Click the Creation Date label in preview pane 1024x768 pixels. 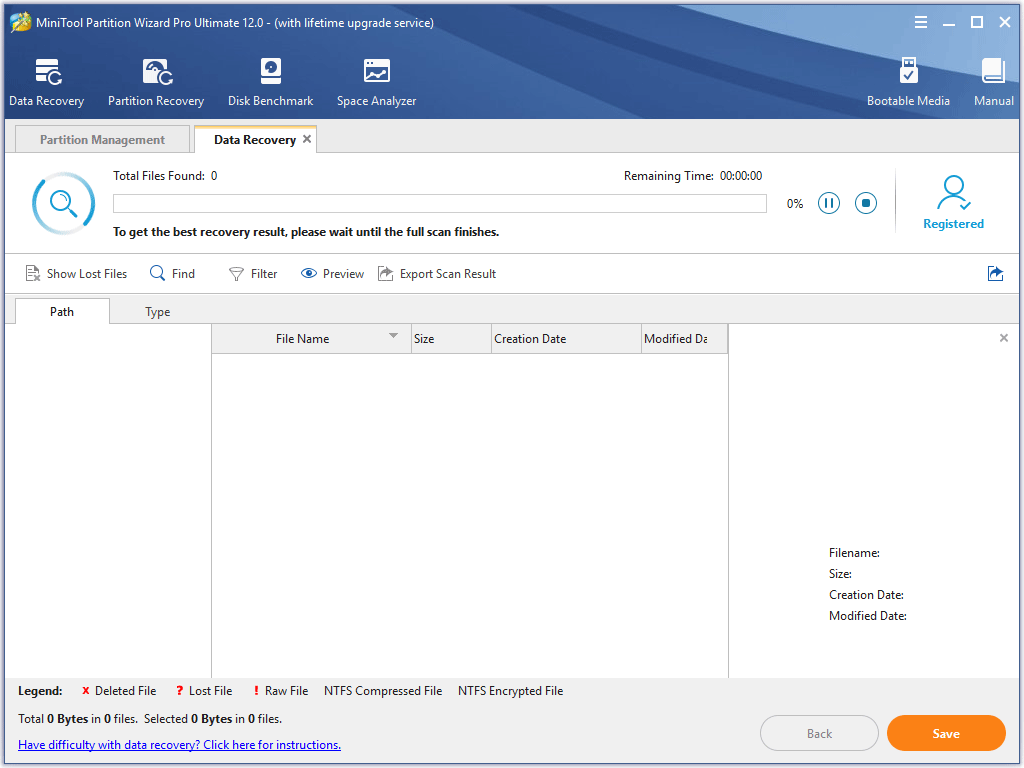866,595
